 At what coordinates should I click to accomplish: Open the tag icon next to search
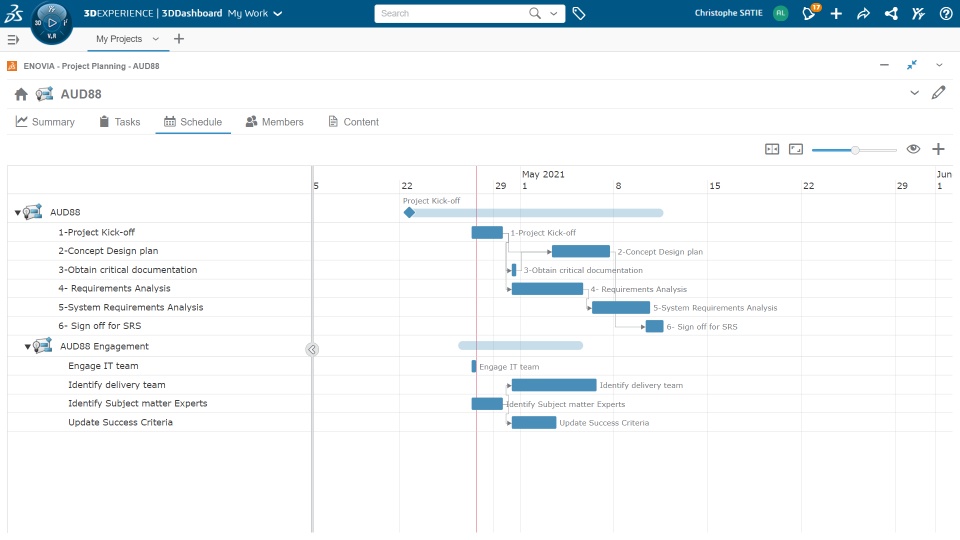click(579, 13)
